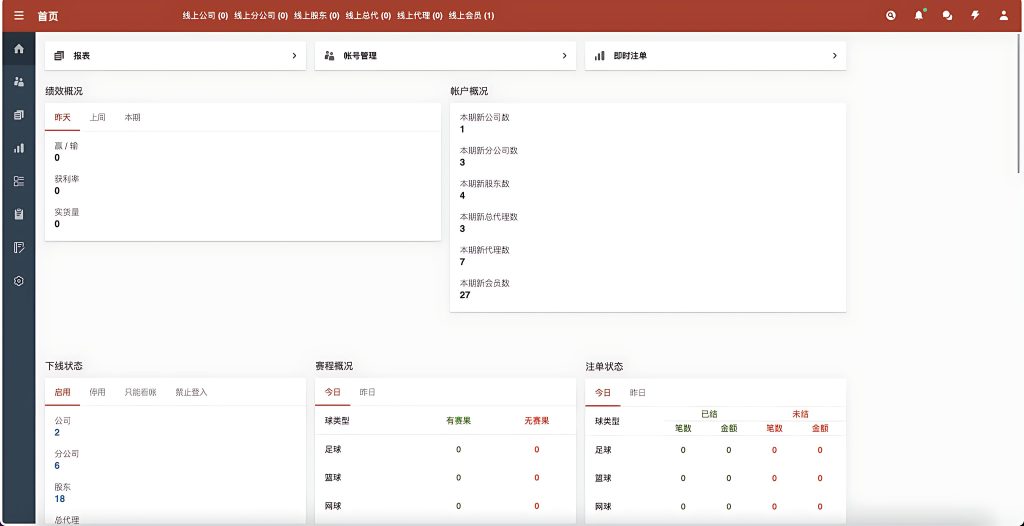Switch to the 本期 performance tab
1024x526 pixels.
[x=133, y=118]
